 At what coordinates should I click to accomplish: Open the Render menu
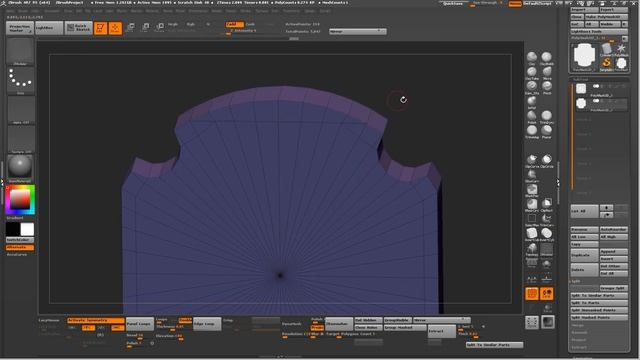217,11
